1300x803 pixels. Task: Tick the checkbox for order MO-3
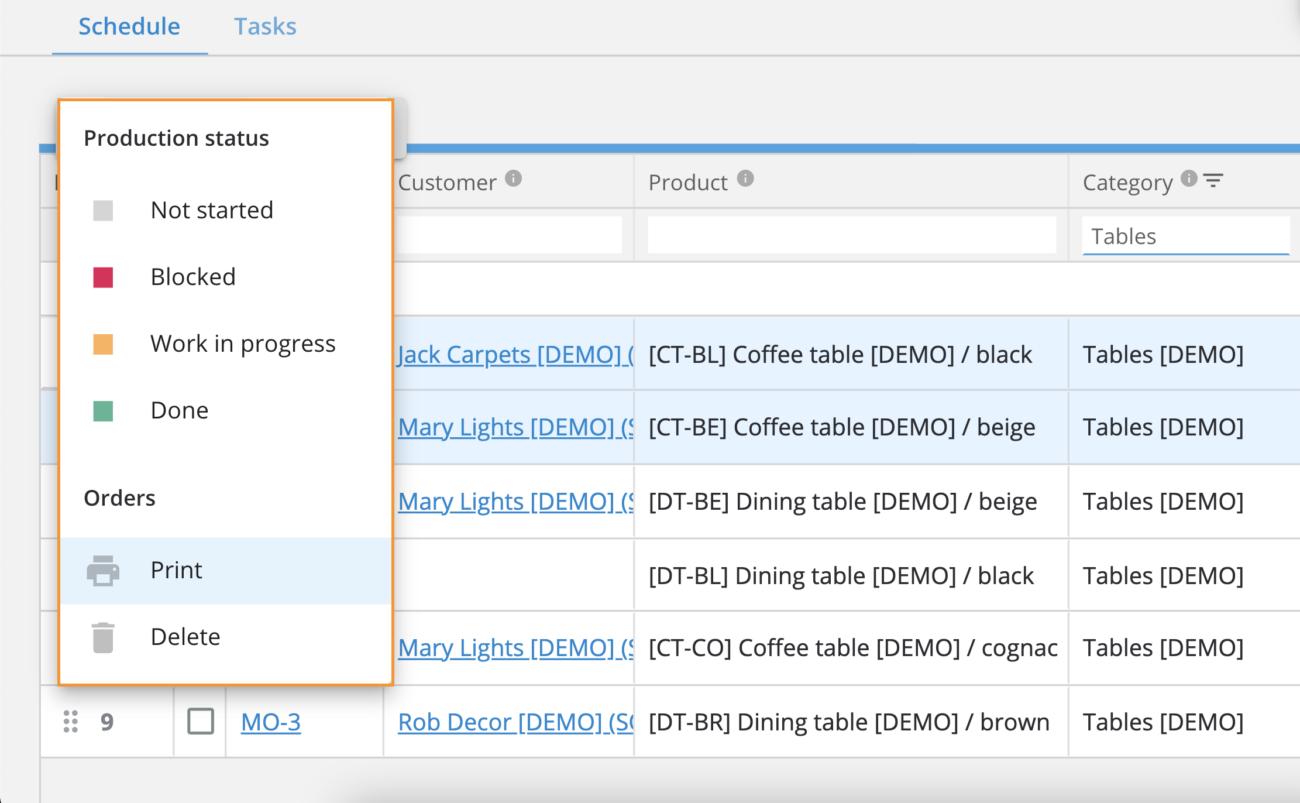201,721
